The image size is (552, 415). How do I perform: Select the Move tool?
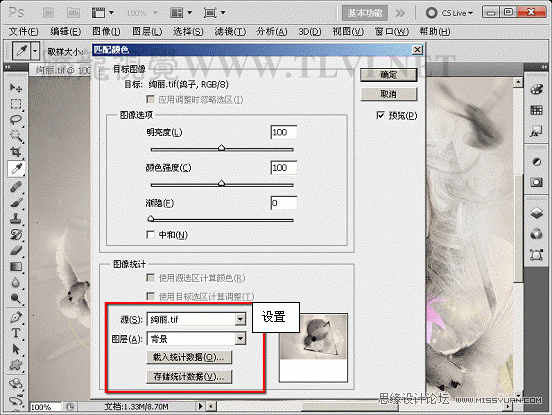click(16, 87)
